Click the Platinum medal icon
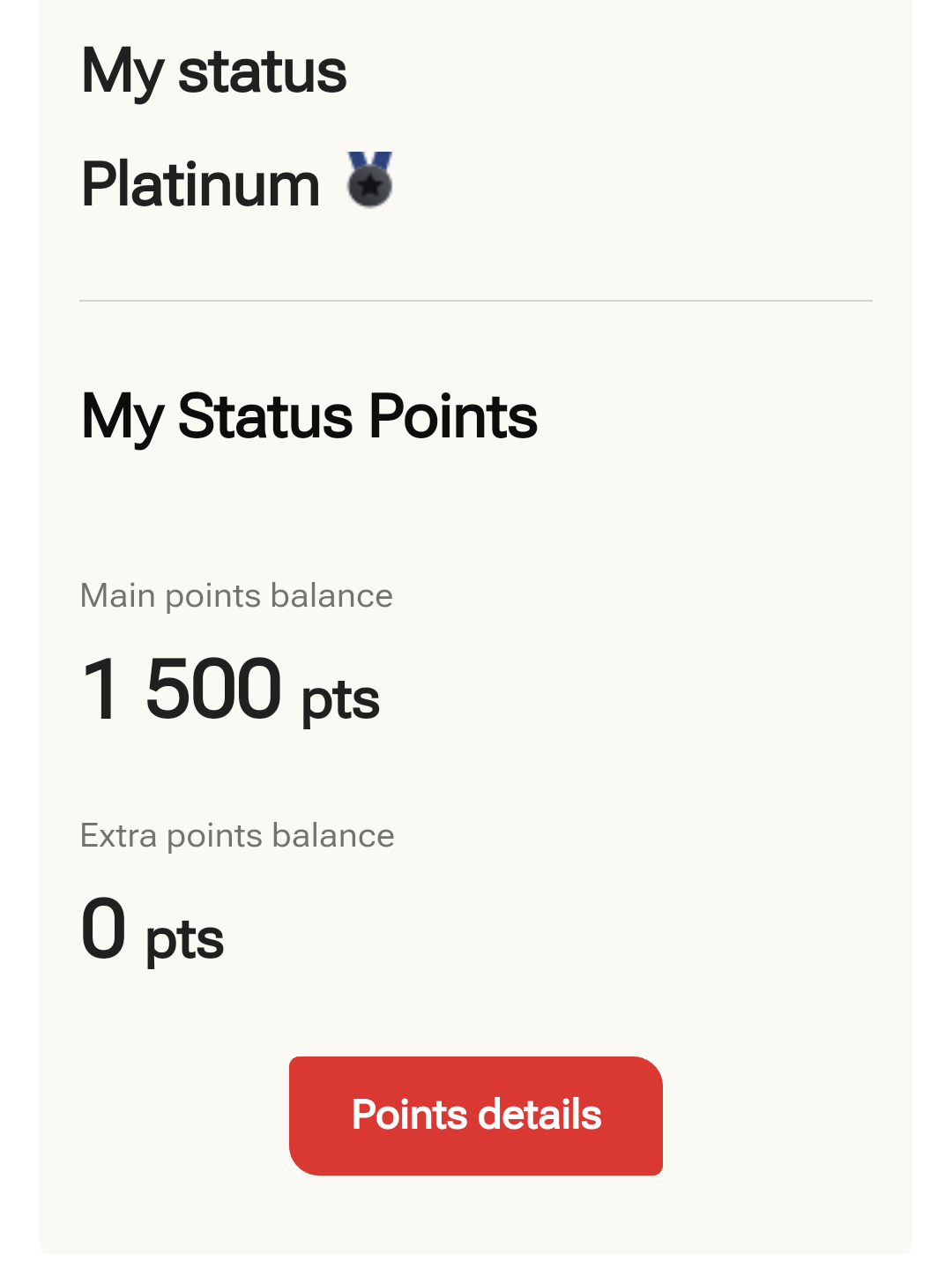This screenshot has width=952, height=1284. 369,182
